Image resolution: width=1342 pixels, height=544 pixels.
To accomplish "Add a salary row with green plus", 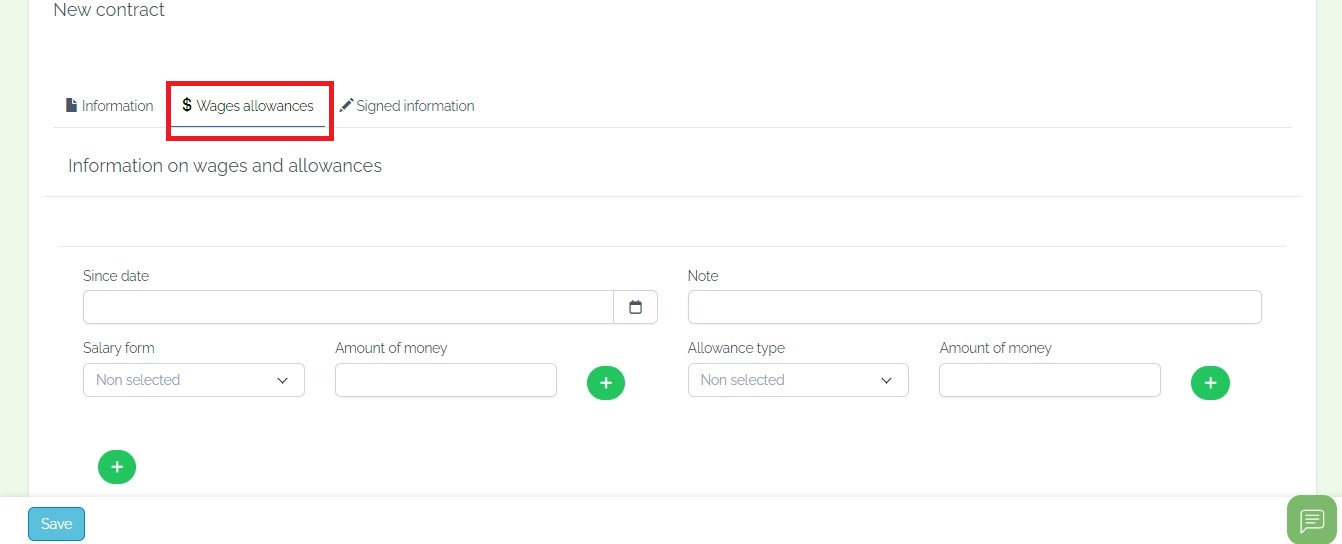I will point(606,383).
